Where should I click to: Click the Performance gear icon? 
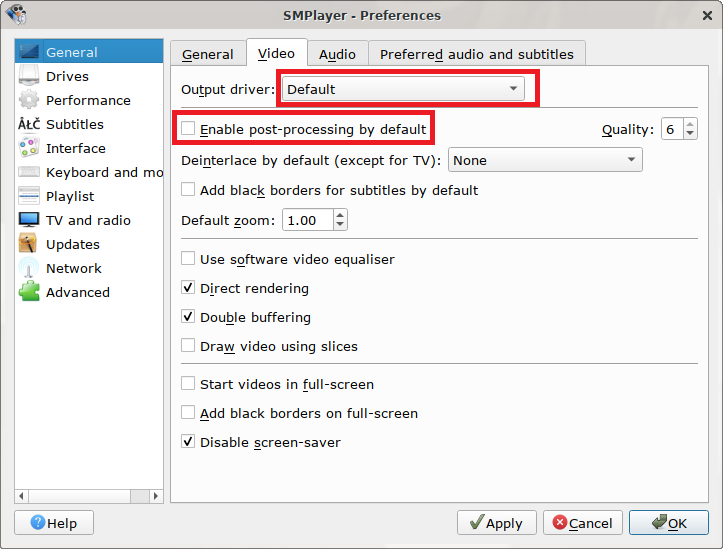29,100
